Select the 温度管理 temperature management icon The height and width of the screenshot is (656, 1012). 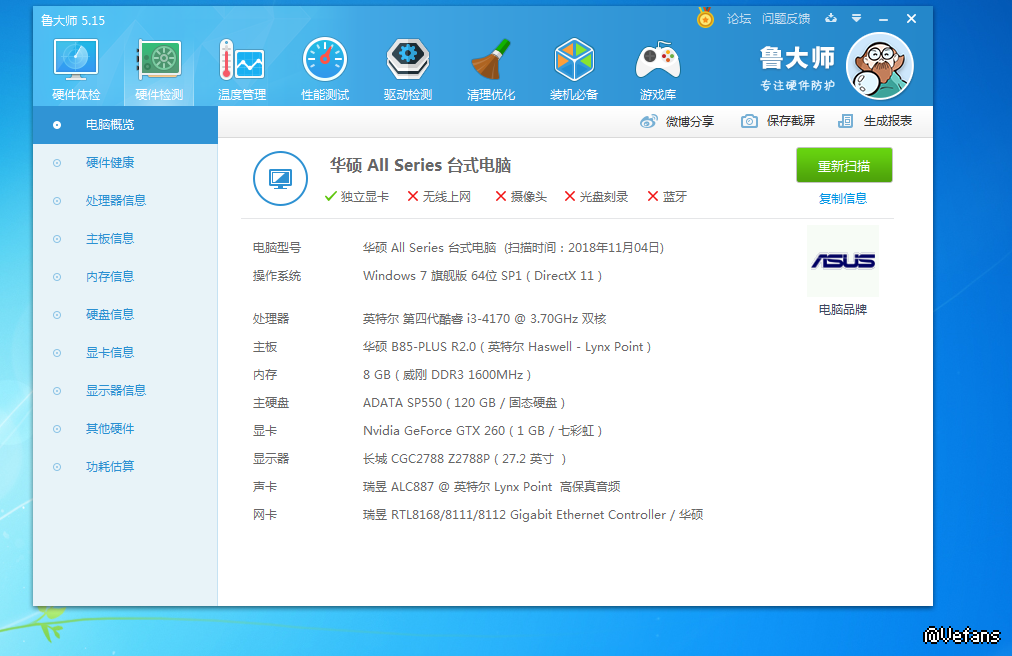click(242, 69)
